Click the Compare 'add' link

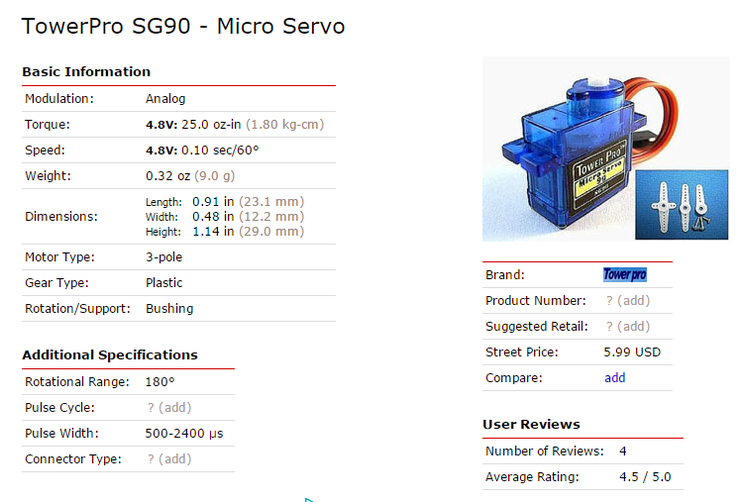615,378
